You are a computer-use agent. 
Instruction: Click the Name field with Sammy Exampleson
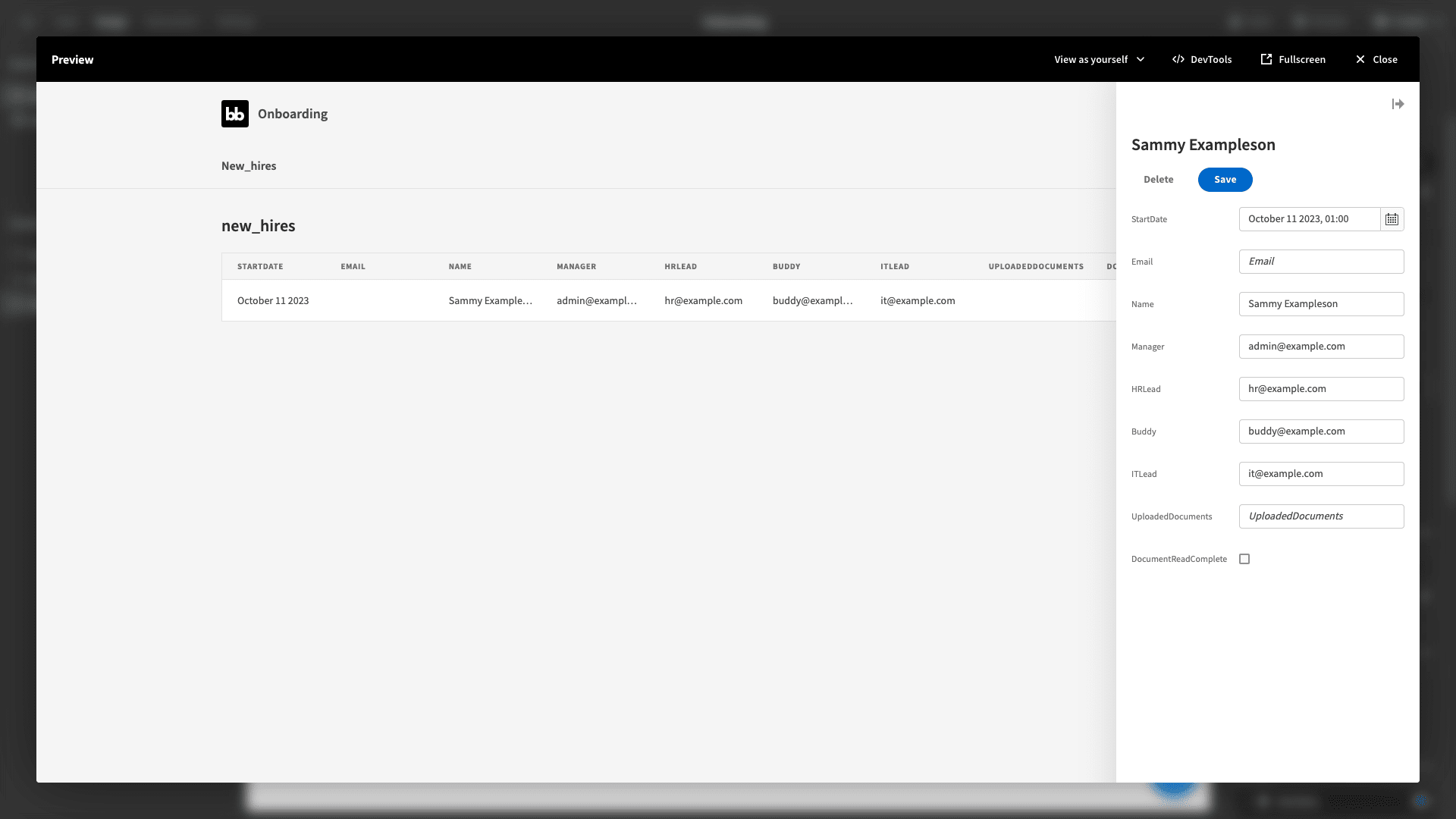[x=1321, y=304]
